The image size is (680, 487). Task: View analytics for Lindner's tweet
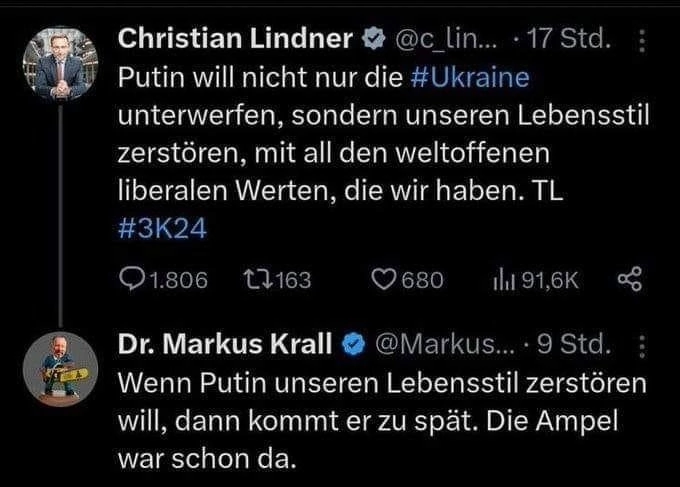click(501, 281)
